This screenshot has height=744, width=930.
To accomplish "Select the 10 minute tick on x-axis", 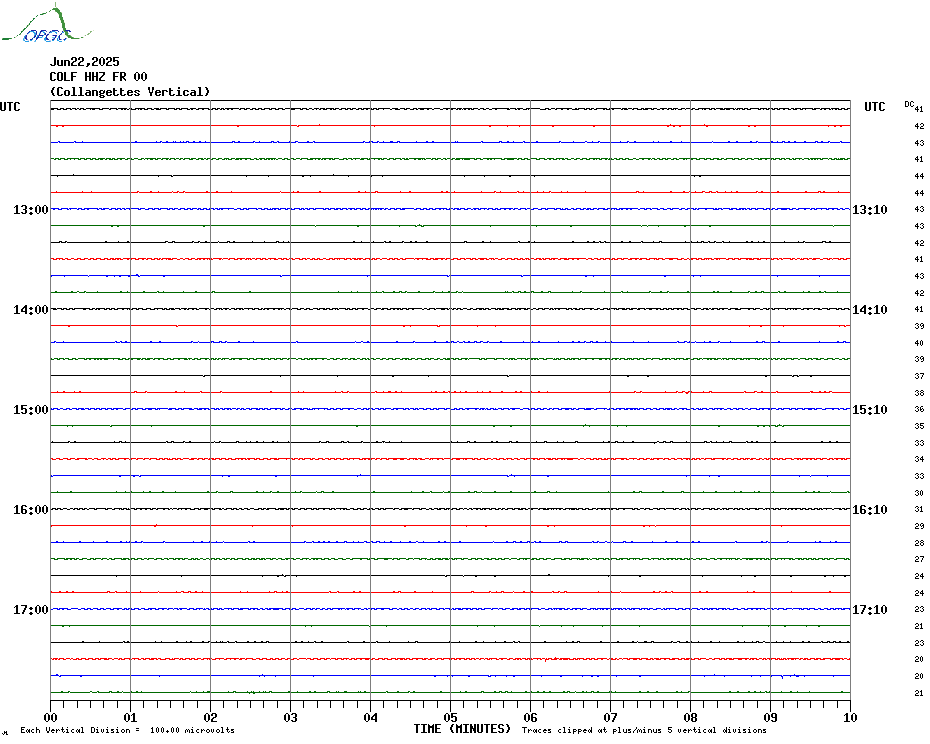I will pyautogui.click(x=849, y=717).
